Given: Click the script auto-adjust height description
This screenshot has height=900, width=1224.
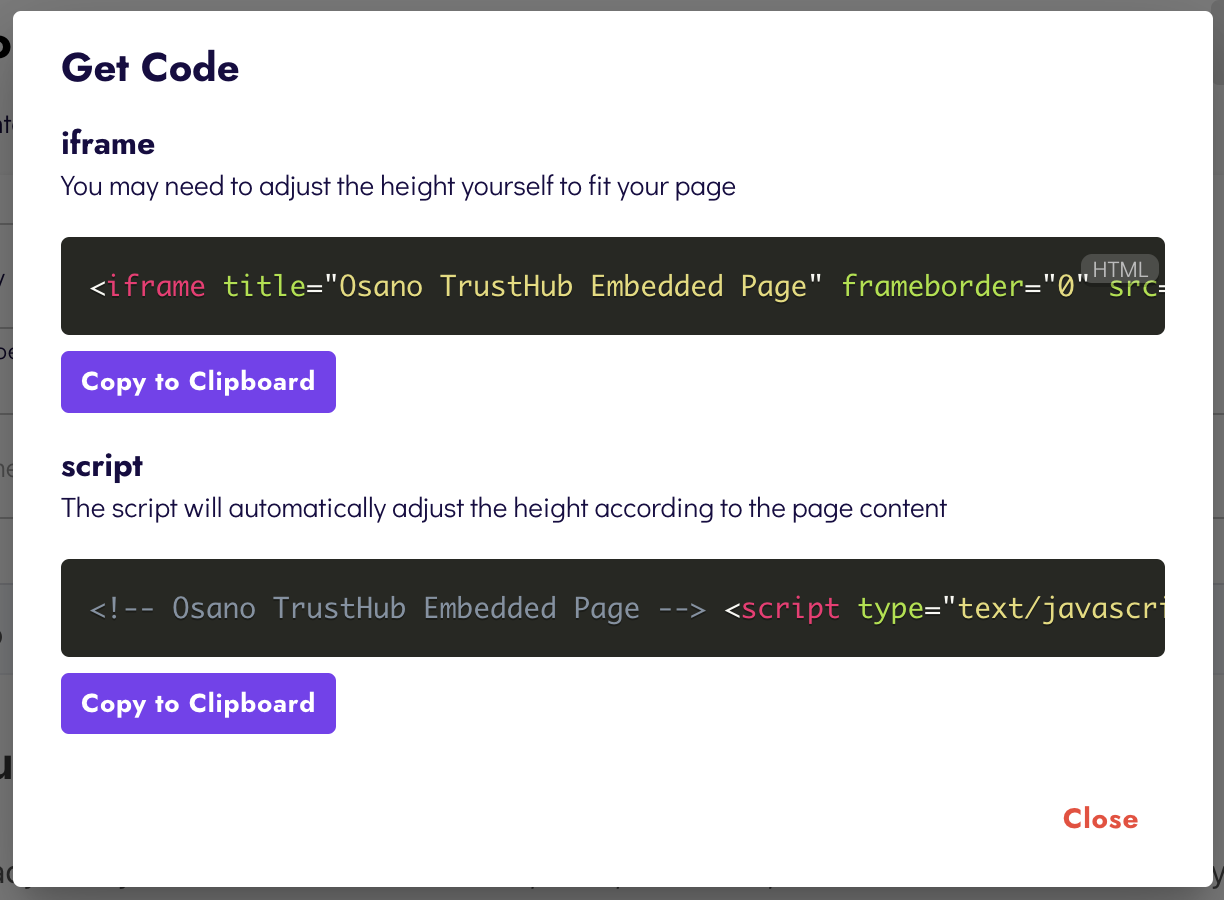Looking at the screenshot, I should coord(503,508).
